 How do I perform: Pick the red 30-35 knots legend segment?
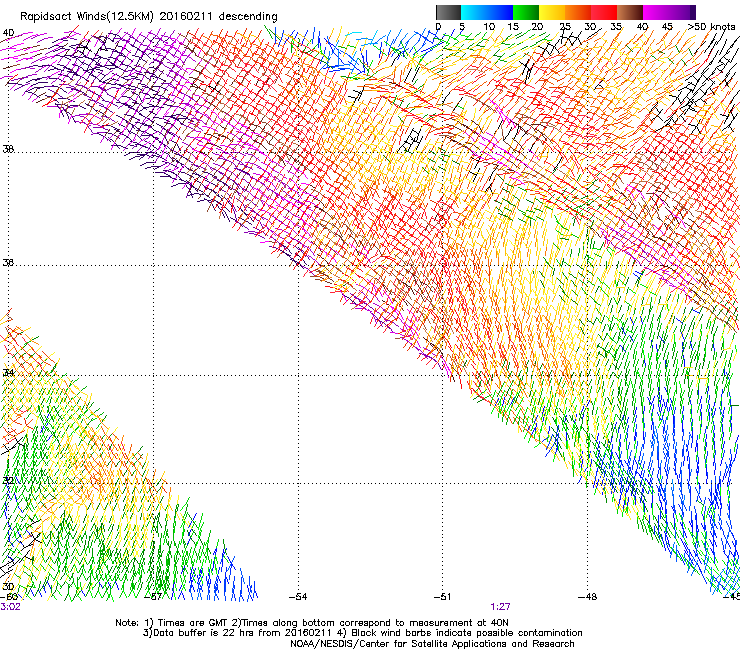click(x=604, y=12)
